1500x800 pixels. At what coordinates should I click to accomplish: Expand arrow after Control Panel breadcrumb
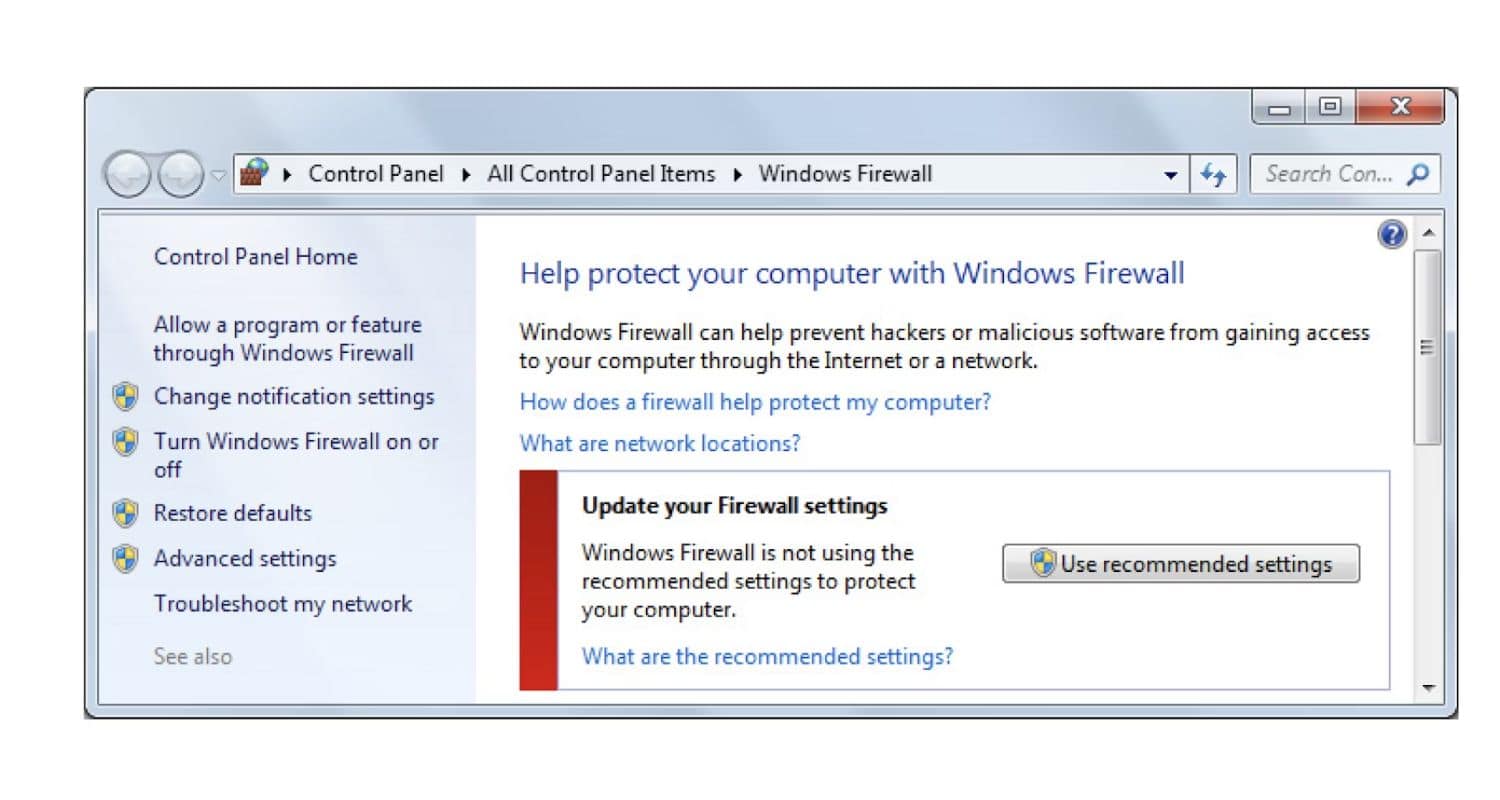(x=465, y=174)
